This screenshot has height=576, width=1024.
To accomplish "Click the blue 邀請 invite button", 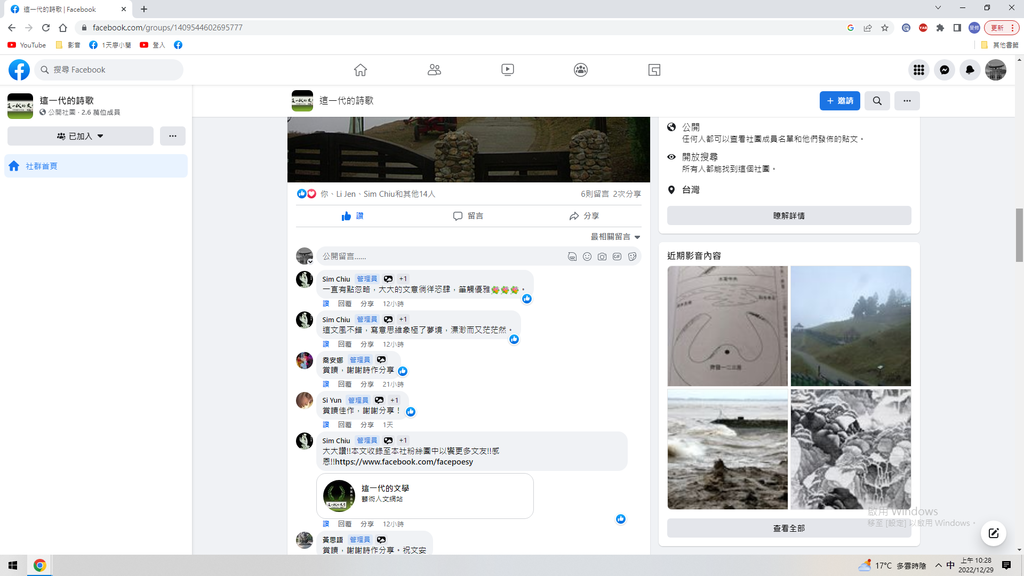I will (839, 101).
